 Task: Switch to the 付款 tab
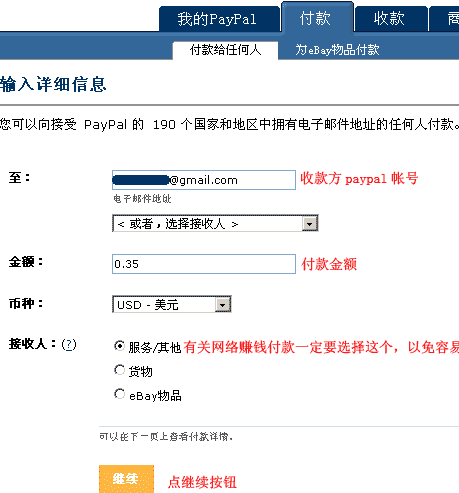click(x=317, y=17)
